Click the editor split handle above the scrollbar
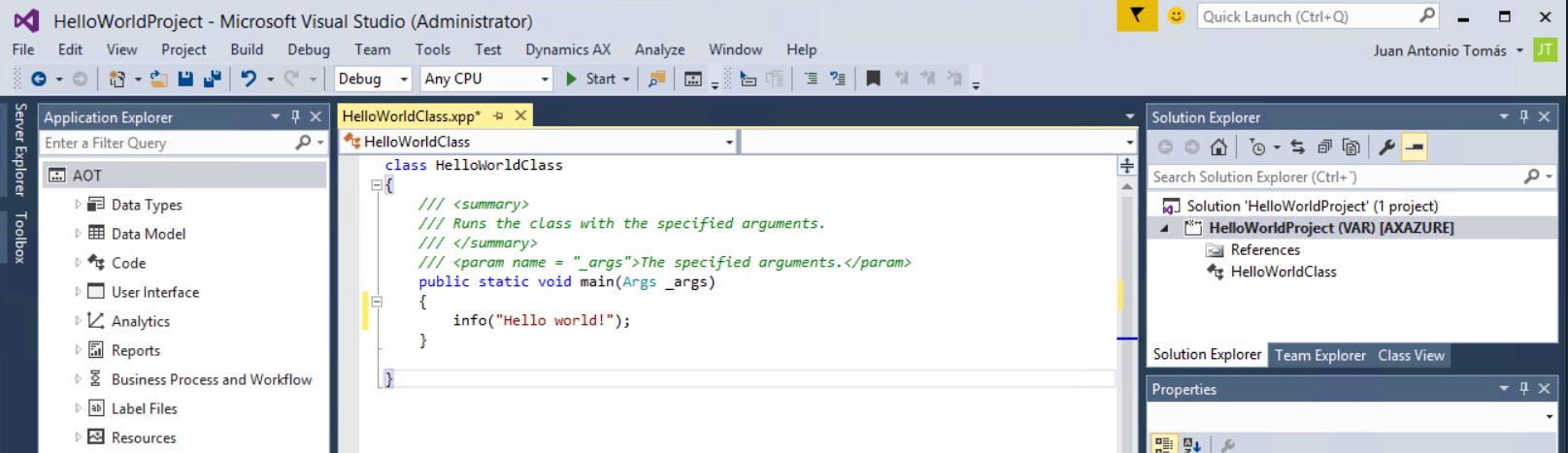Image resolution: width=1568 pixels, height=453 pixels. [x=1126, y=166]
